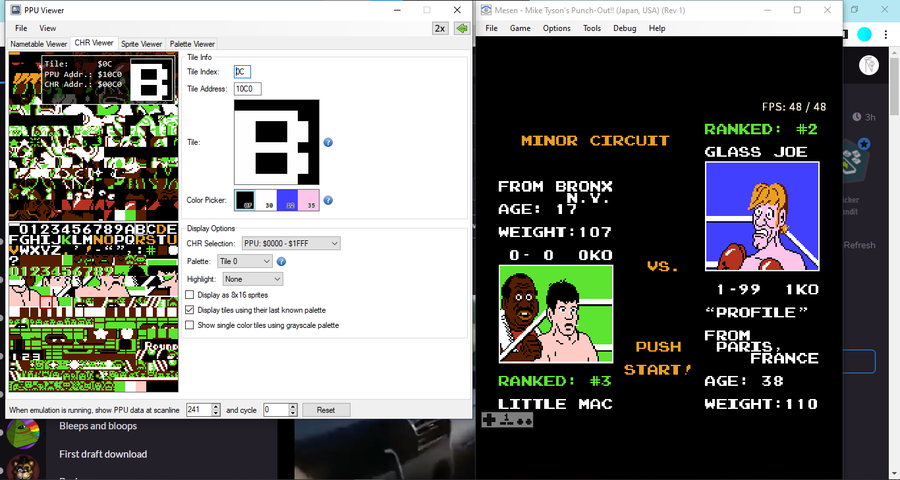
Task: Pick the blue color swatch
Action: [287, 200]
